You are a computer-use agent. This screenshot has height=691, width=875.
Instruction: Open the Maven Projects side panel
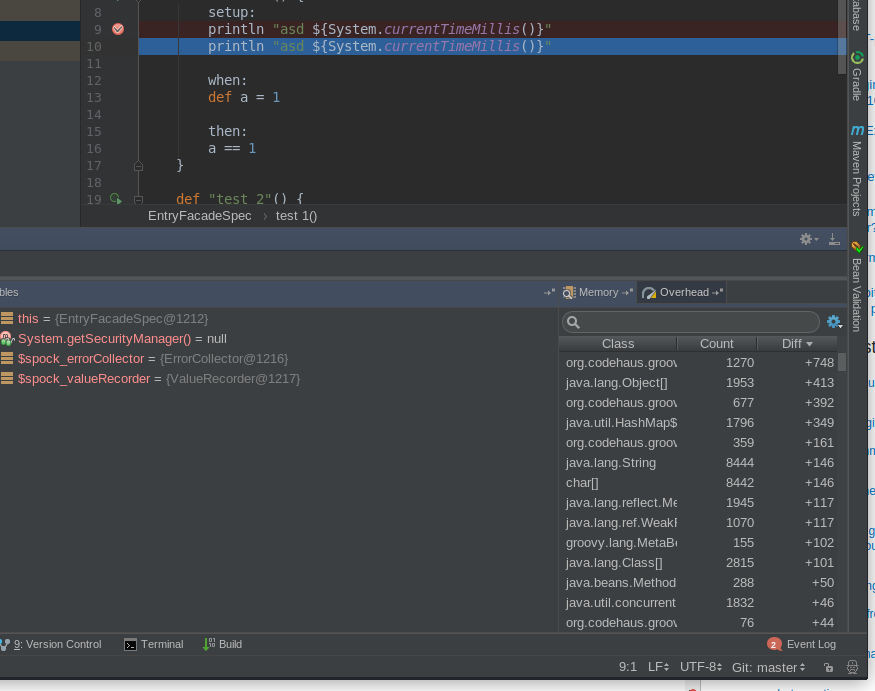tap(857, 170)
